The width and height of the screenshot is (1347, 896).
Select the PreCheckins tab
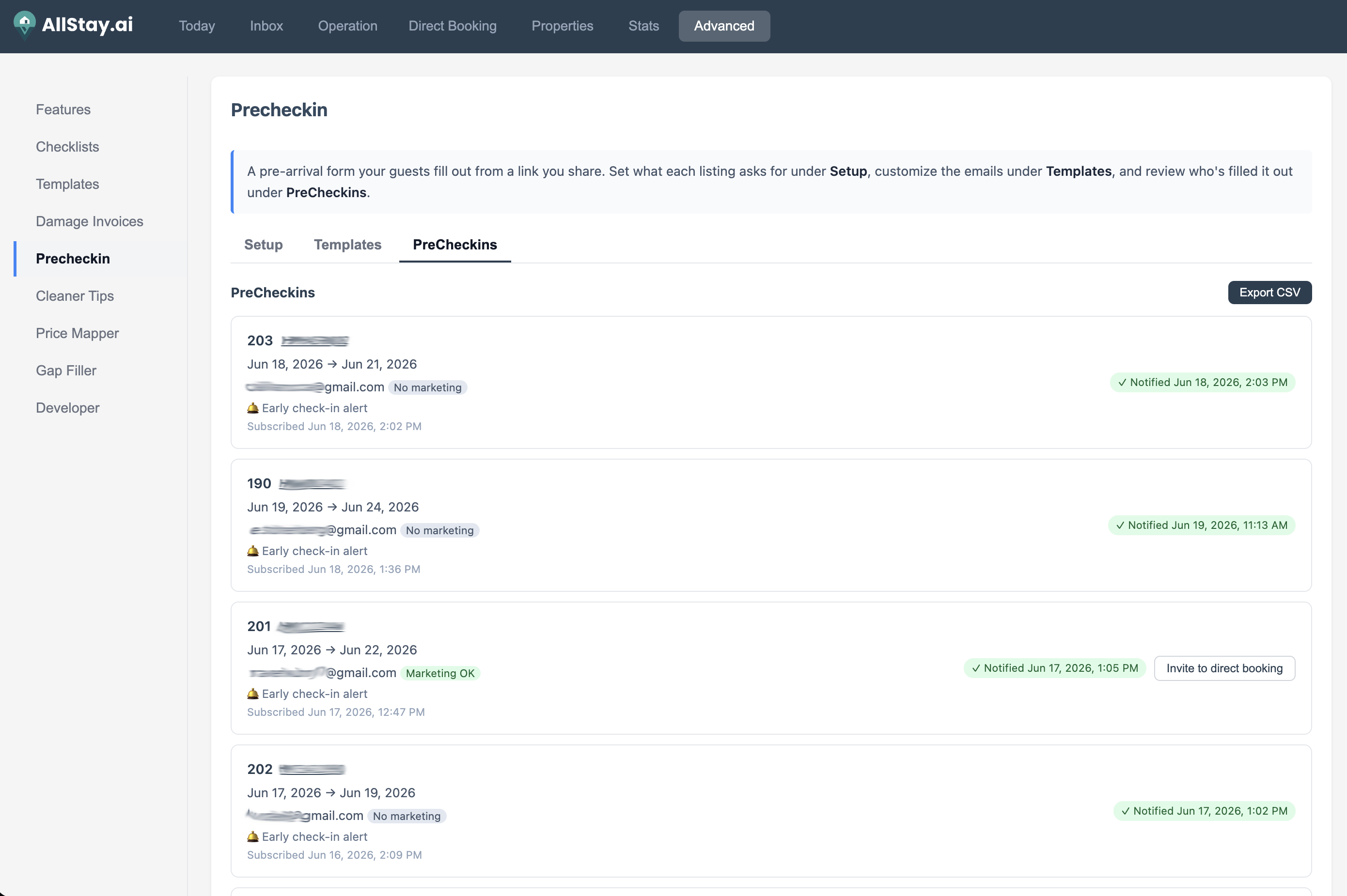pos(454,245)
